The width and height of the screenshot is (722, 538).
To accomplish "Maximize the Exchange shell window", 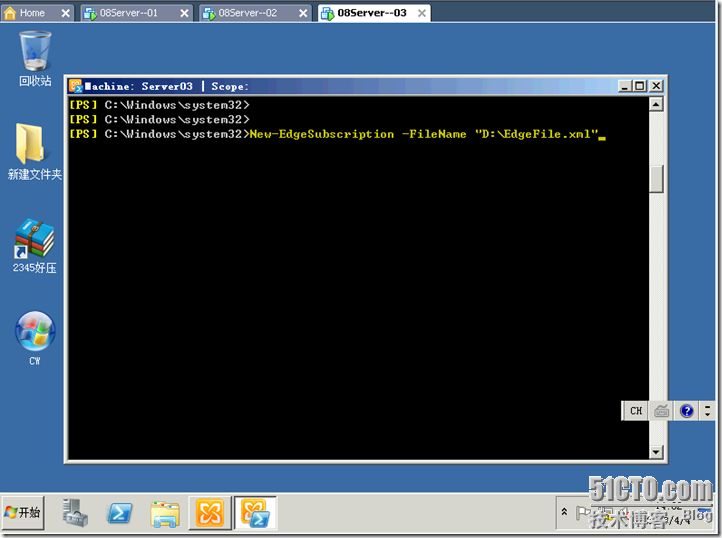I will 640,86.
